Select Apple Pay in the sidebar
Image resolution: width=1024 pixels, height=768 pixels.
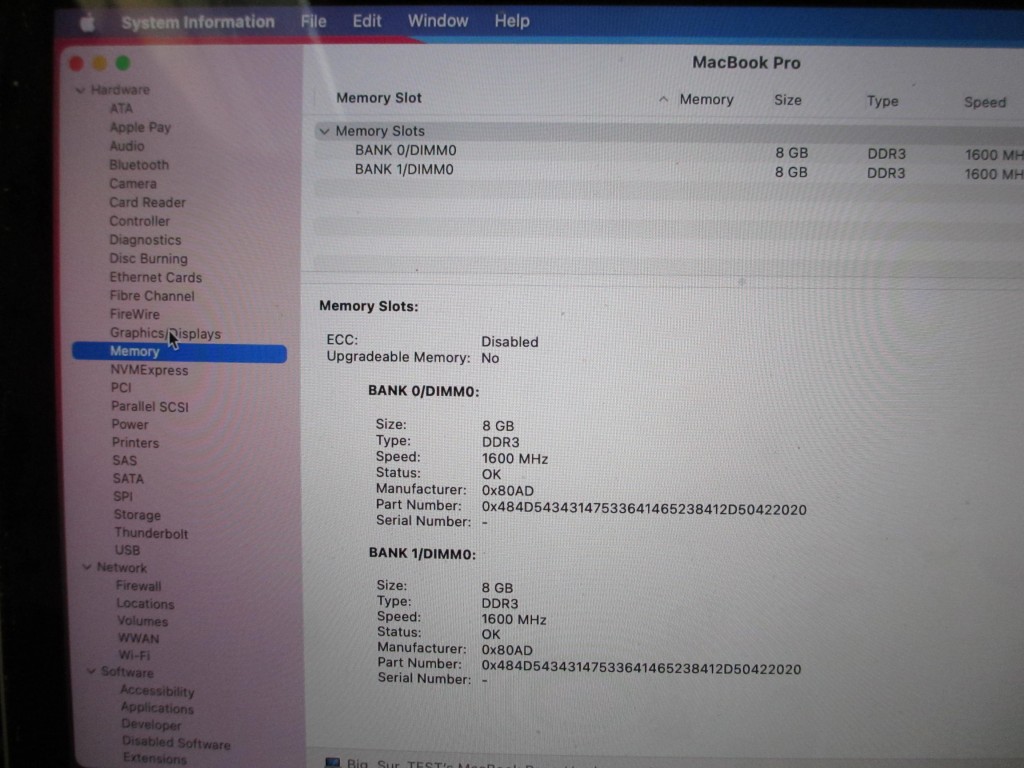[140, 127]
